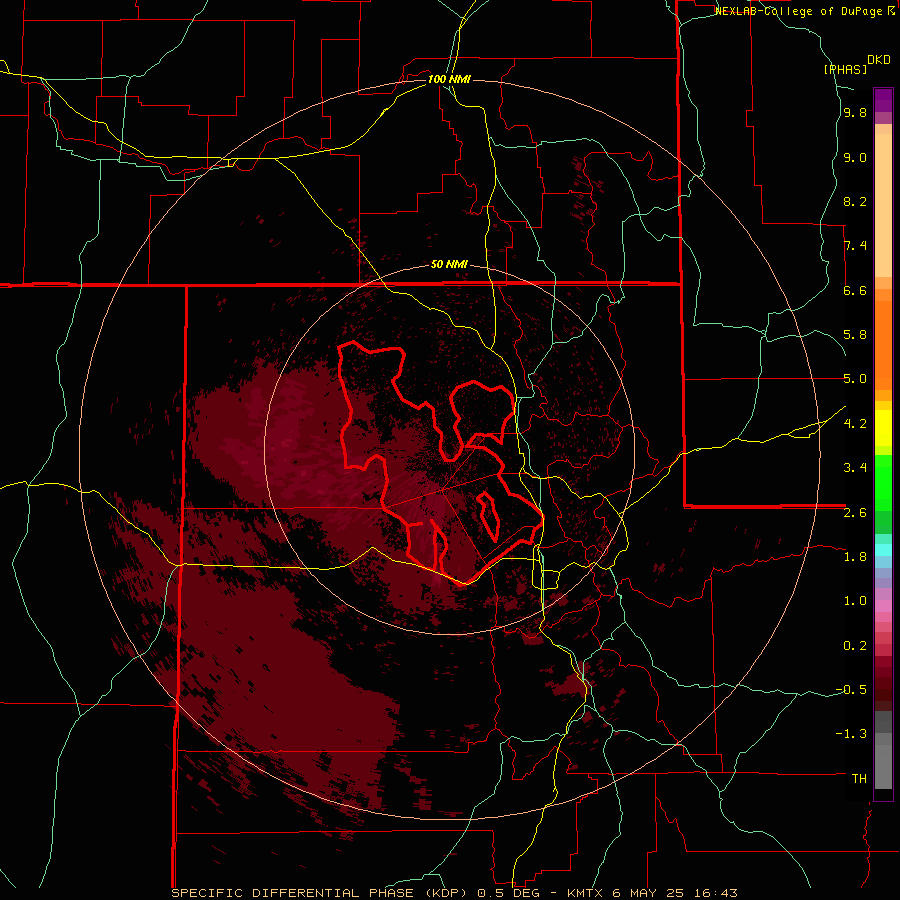The image size is (900, 900).
Task: Select the [PHAS] units label
Action: click(x=845, y=69)
